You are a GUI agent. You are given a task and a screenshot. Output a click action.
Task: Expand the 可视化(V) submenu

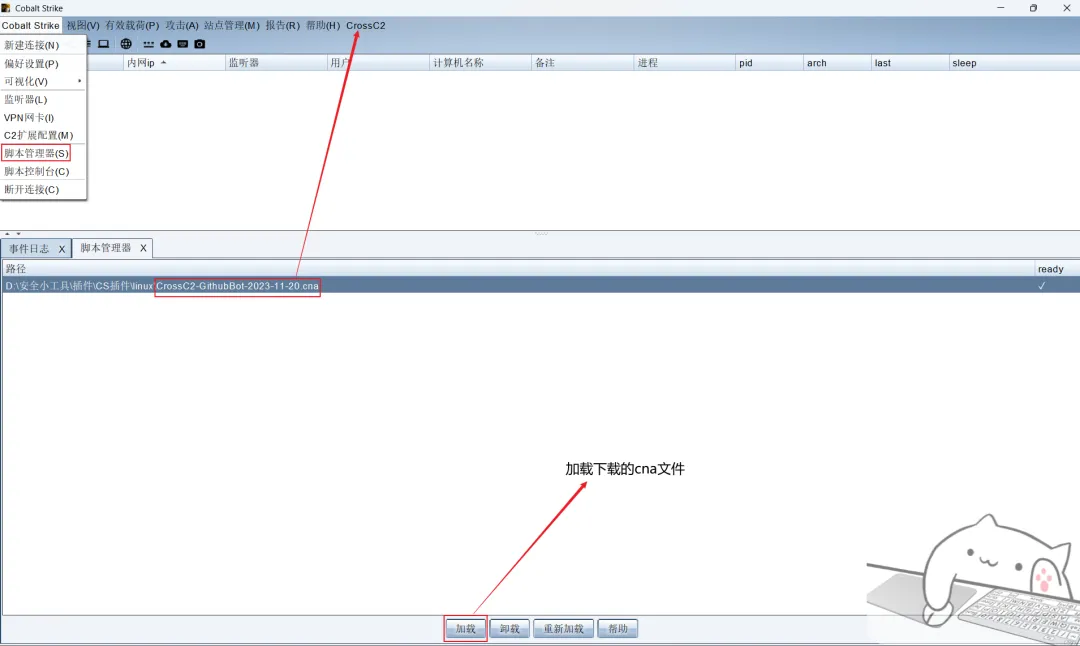tap(43, 81)
